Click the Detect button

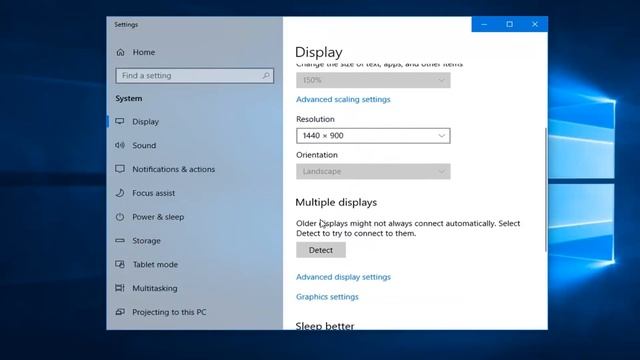(321, 250)
